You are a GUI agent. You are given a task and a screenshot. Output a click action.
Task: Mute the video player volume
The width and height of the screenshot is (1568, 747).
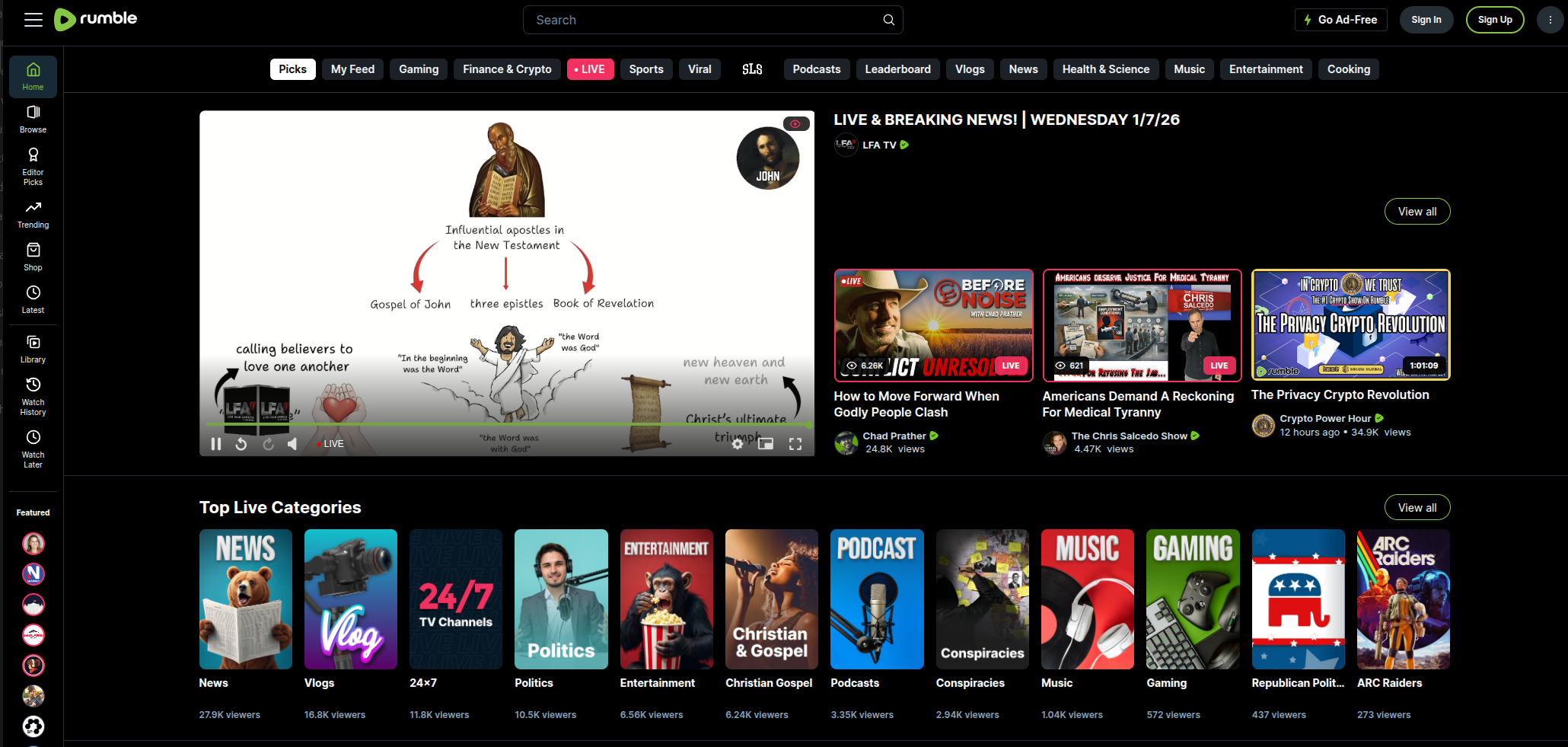point(292,444)
